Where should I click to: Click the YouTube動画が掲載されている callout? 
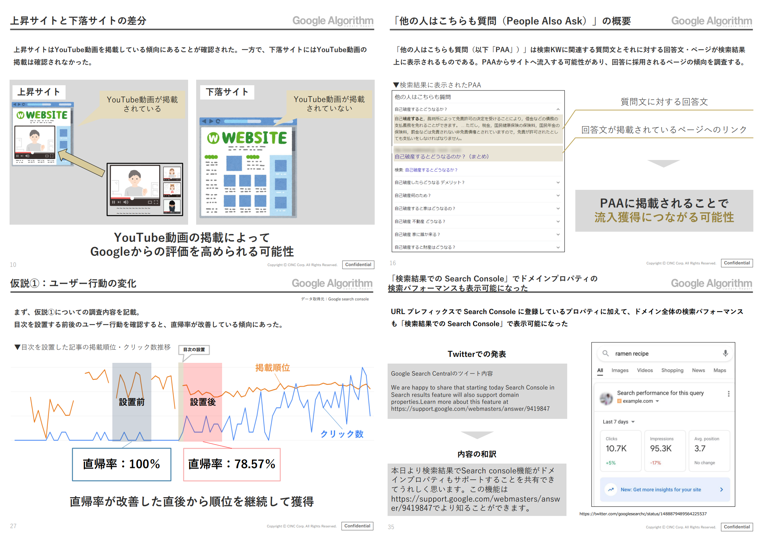(142, 104)
